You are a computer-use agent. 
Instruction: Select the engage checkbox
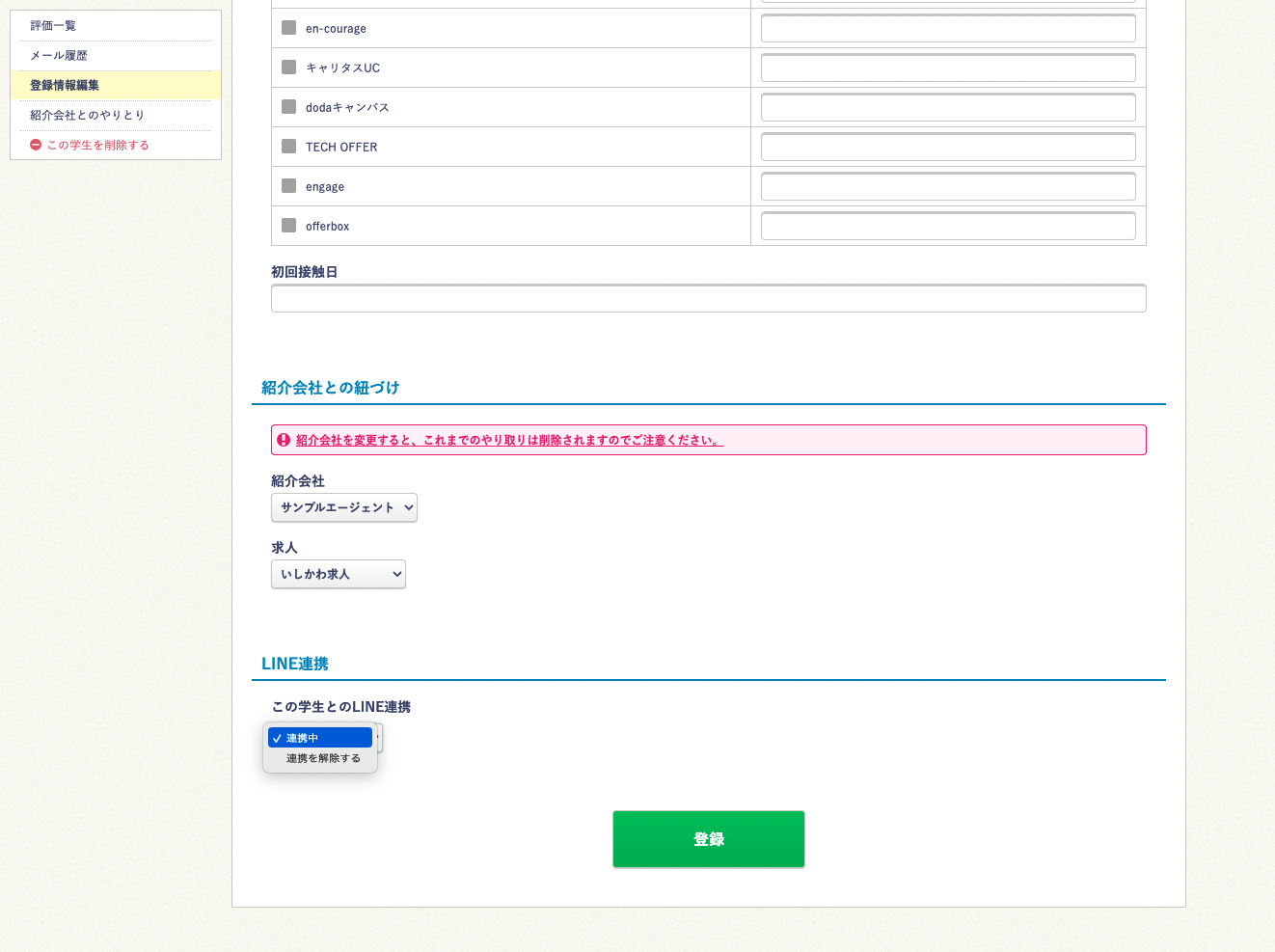pos(288,186)
